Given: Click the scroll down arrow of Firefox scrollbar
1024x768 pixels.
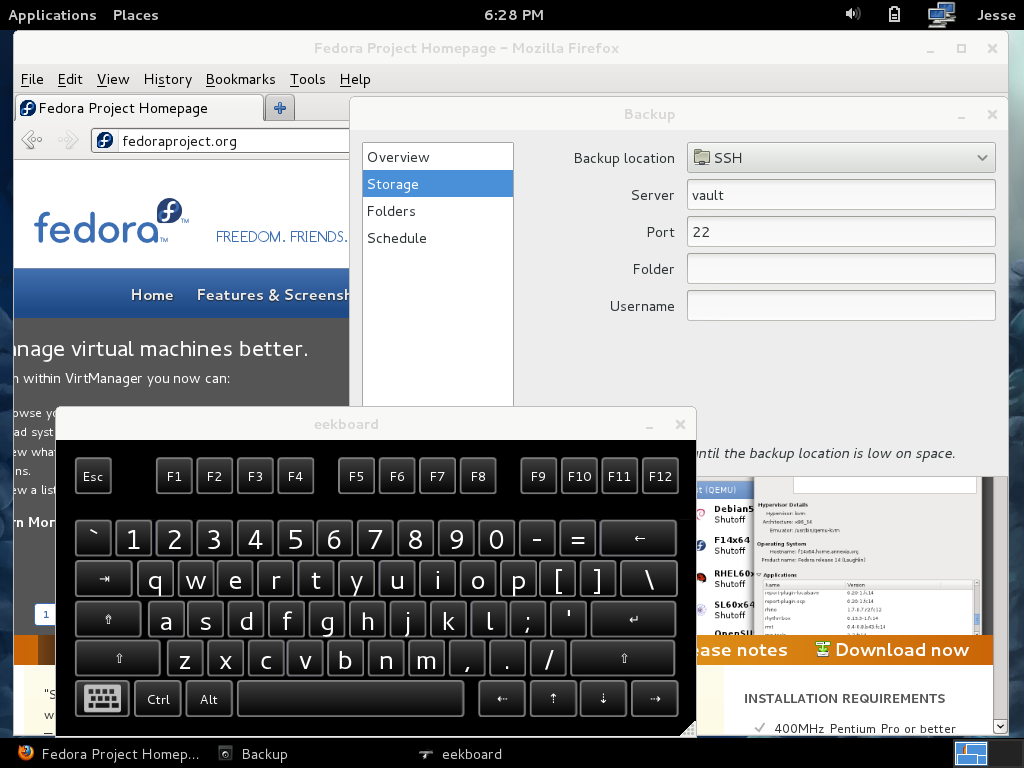Looking at the screenshot, I should tap(1000, 726).
